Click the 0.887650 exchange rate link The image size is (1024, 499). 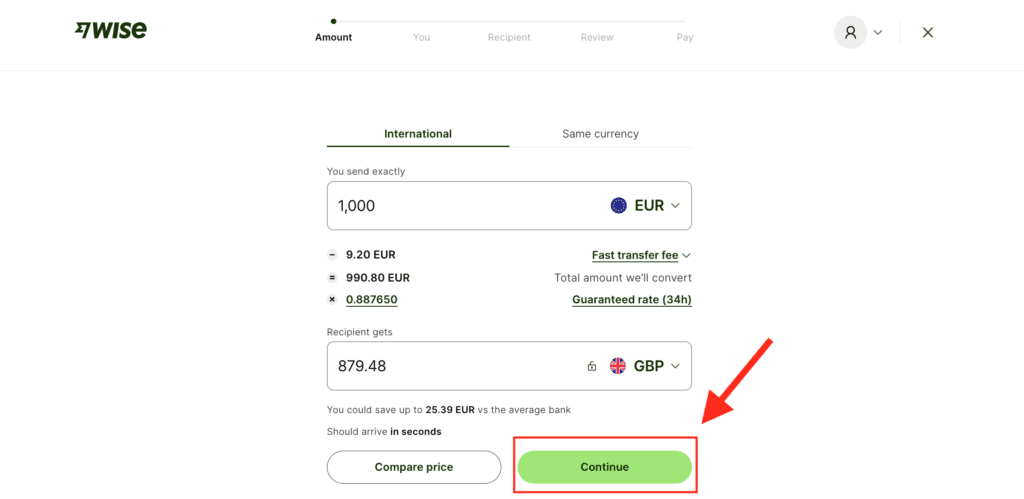point(371,300)
